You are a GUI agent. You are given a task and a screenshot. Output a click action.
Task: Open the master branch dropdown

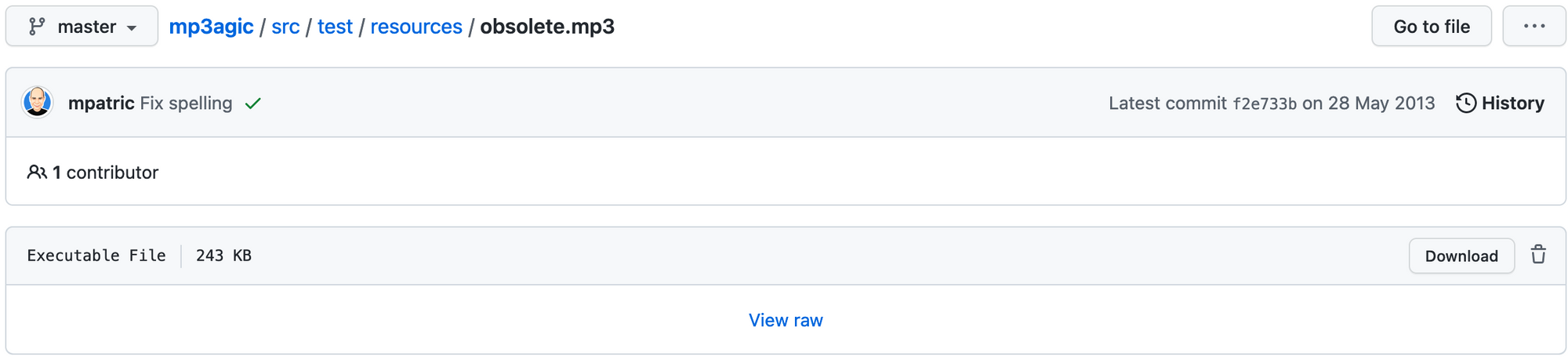point(82,26)
